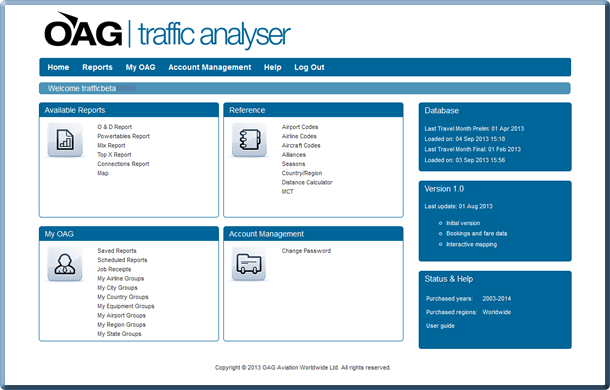Viewport: 610px width, 390px height.
Task: Go to Saved Reports
Action: point(117,251)
